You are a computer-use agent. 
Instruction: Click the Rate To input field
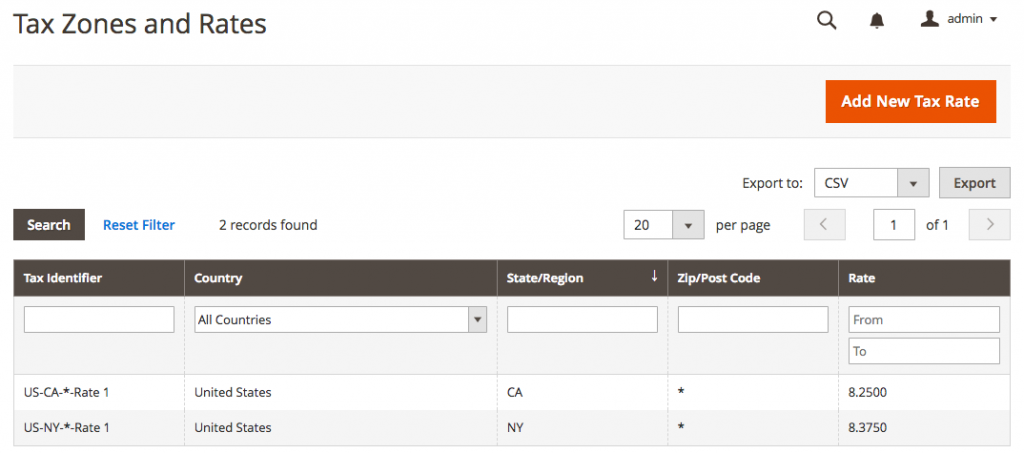tap(924, 351)
